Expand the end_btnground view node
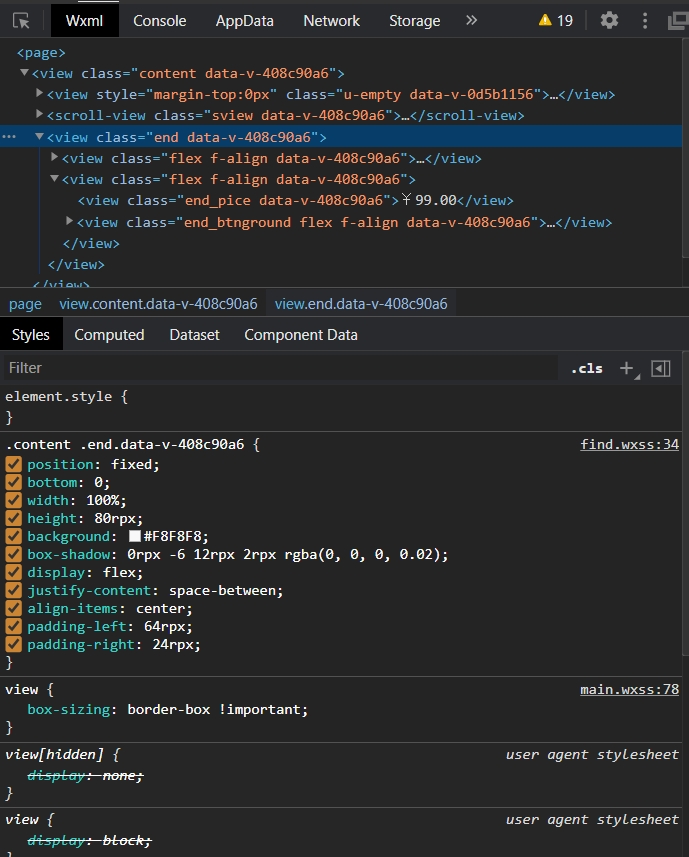Image resolution: width=689 pixels, height=857 pixels. click(69, 221)
